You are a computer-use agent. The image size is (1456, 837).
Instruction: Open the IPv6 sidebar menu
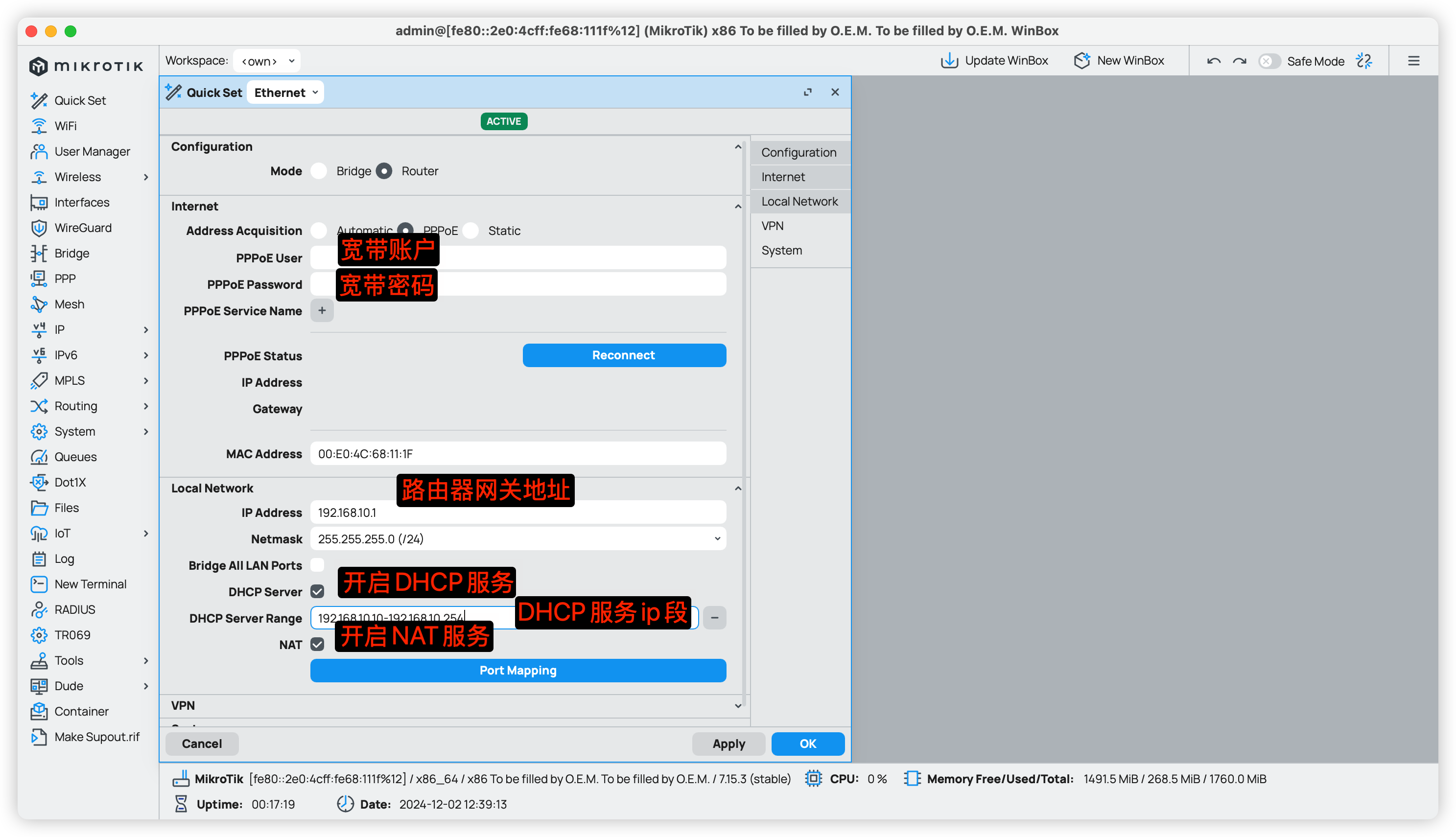point(89,355)
